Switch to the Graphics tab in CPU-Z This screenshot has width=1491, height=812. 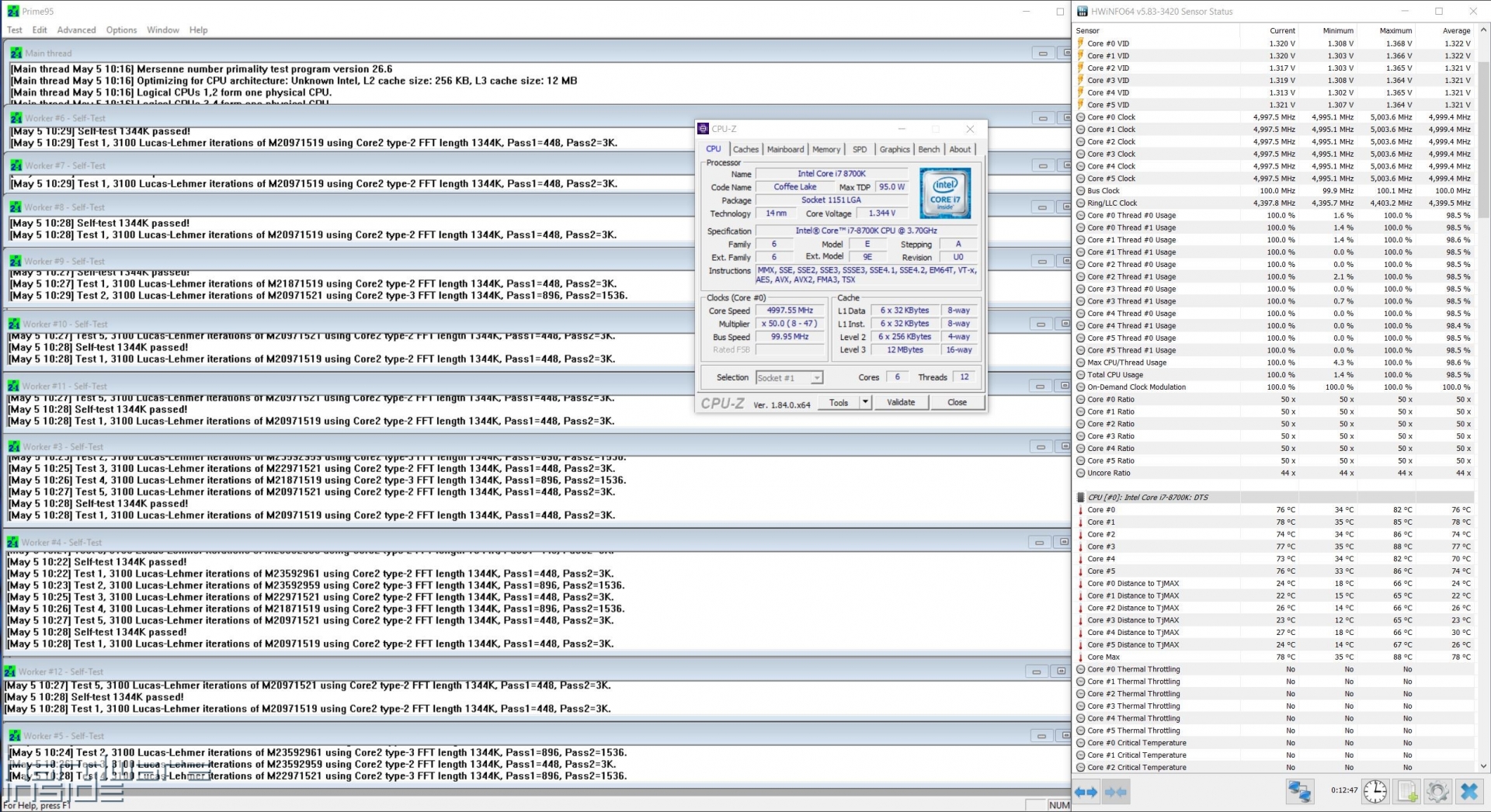(x=895, y=149)
